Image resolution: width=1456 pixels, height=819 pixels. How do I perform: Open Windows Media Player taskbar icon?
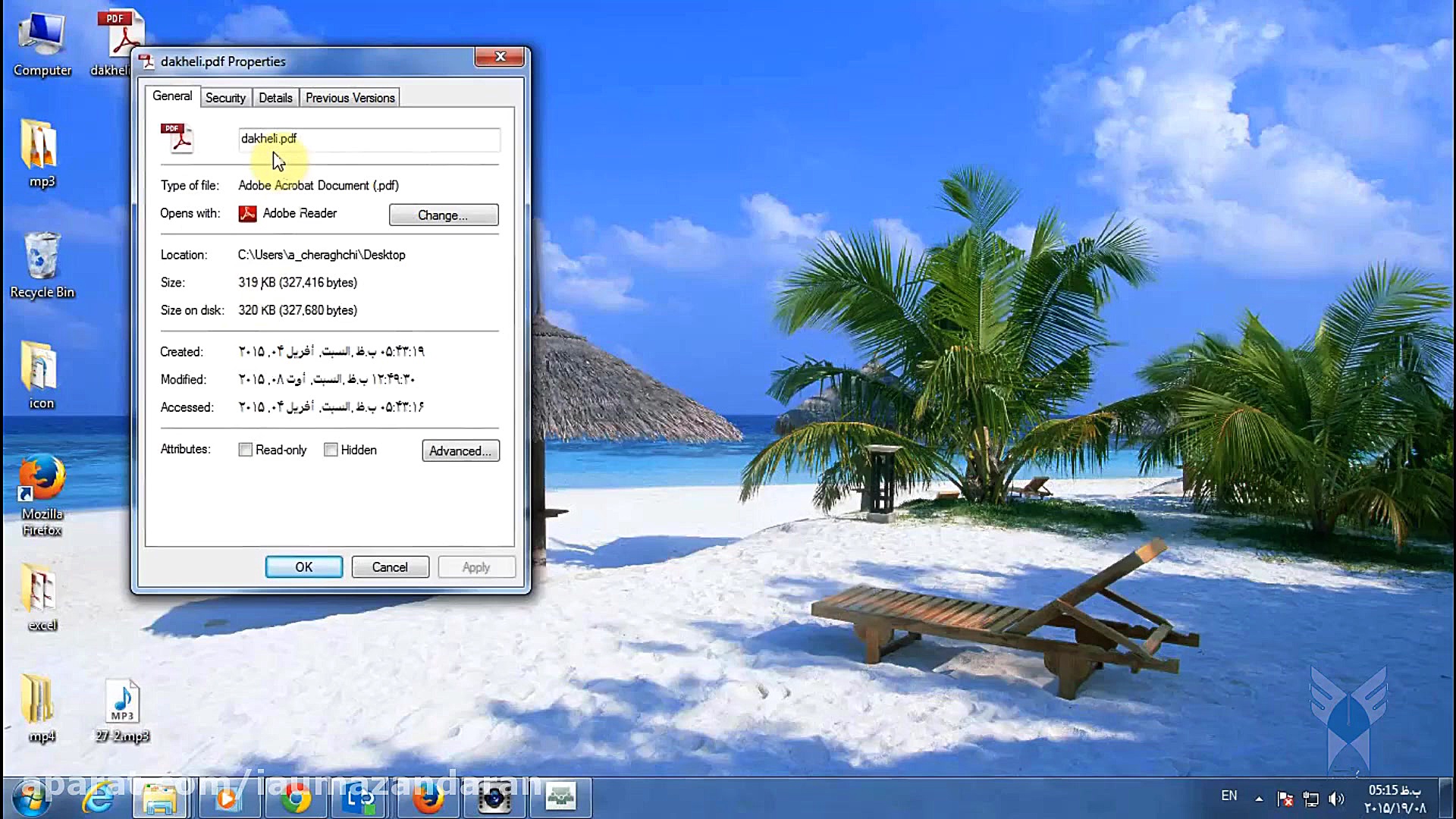(226, 799)
